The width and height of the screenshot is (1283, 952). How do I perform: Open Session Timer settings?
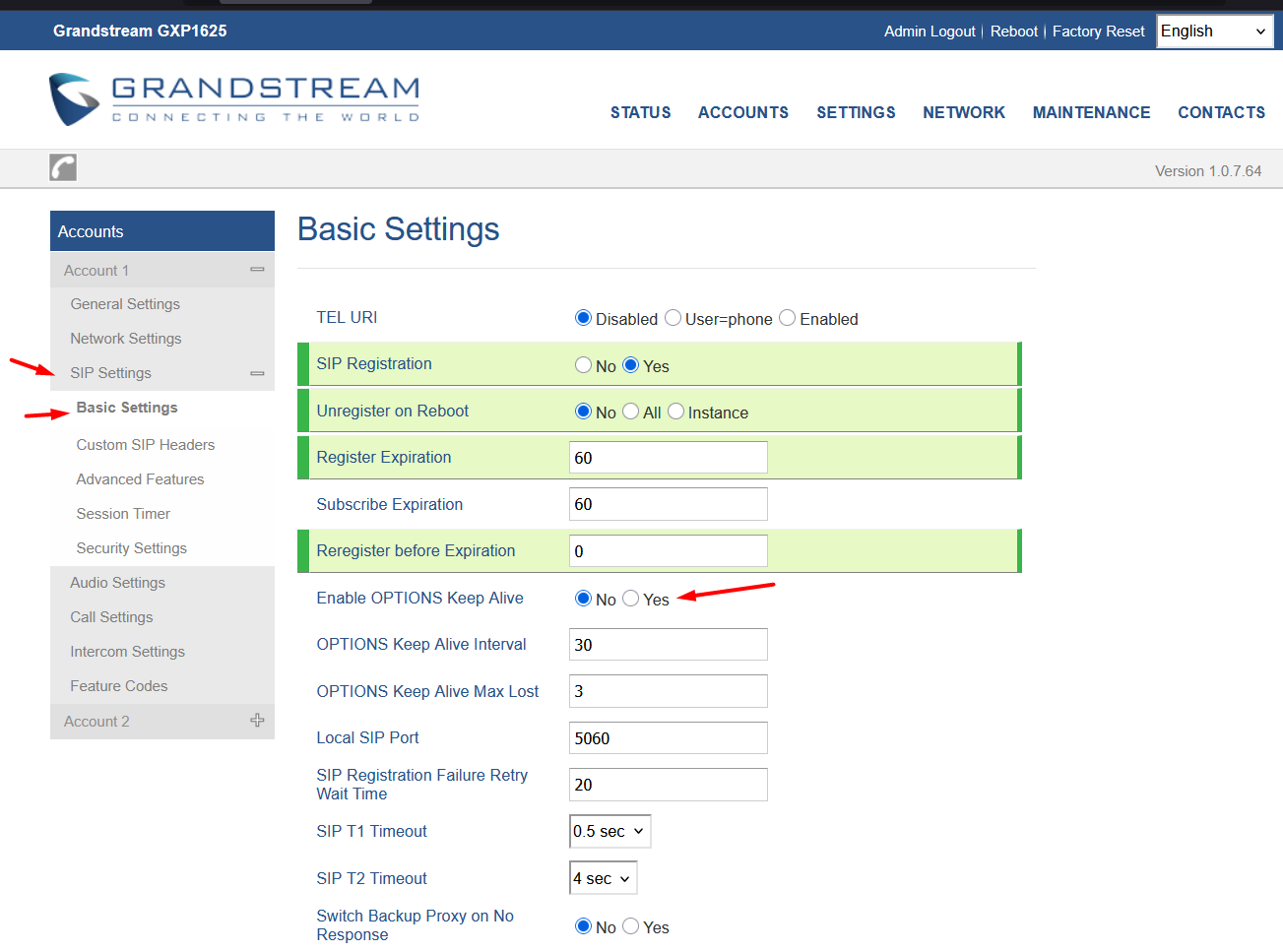pos(123,514)
